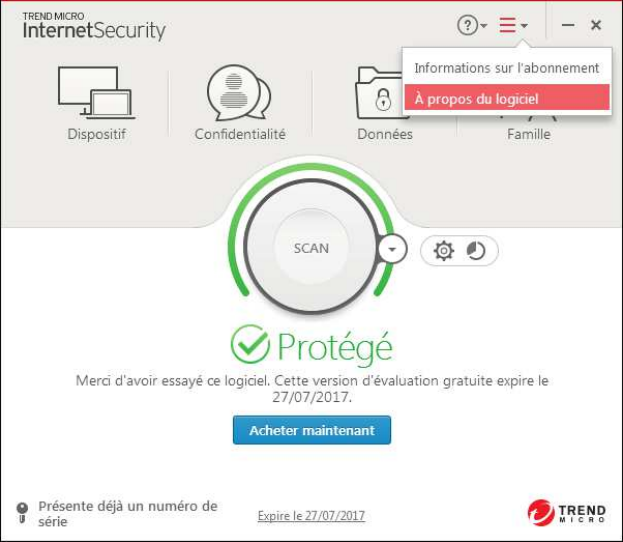Click the Internet Security title logo
This screenshot has width=623, height=542.
94,26
